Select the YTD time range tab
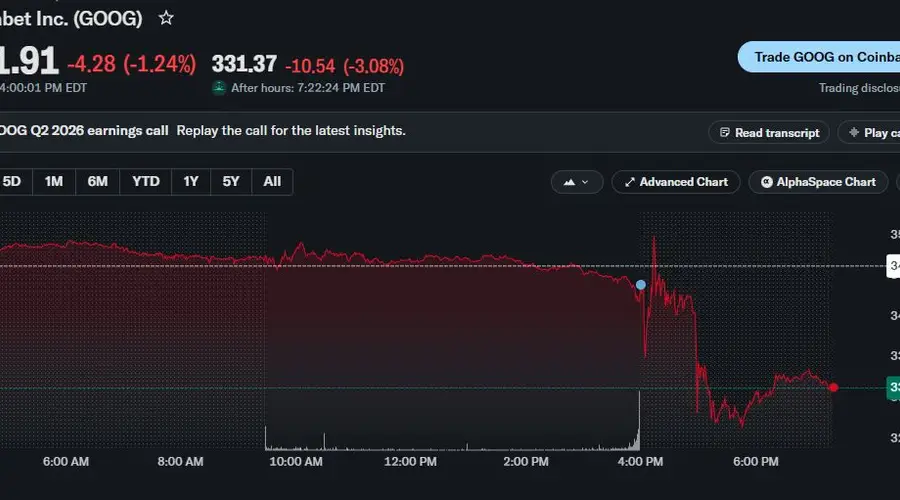The height and width of the screenshot is (500, 900). [x=146, y=182]
